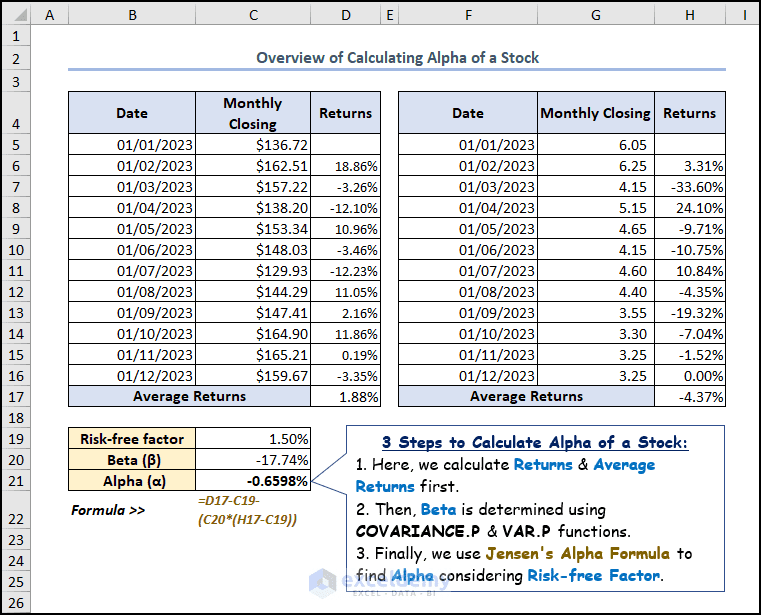Screen dimensions: 761x615
Task: Click the 3.31% returns cell
Action: (x=690, y=166)
